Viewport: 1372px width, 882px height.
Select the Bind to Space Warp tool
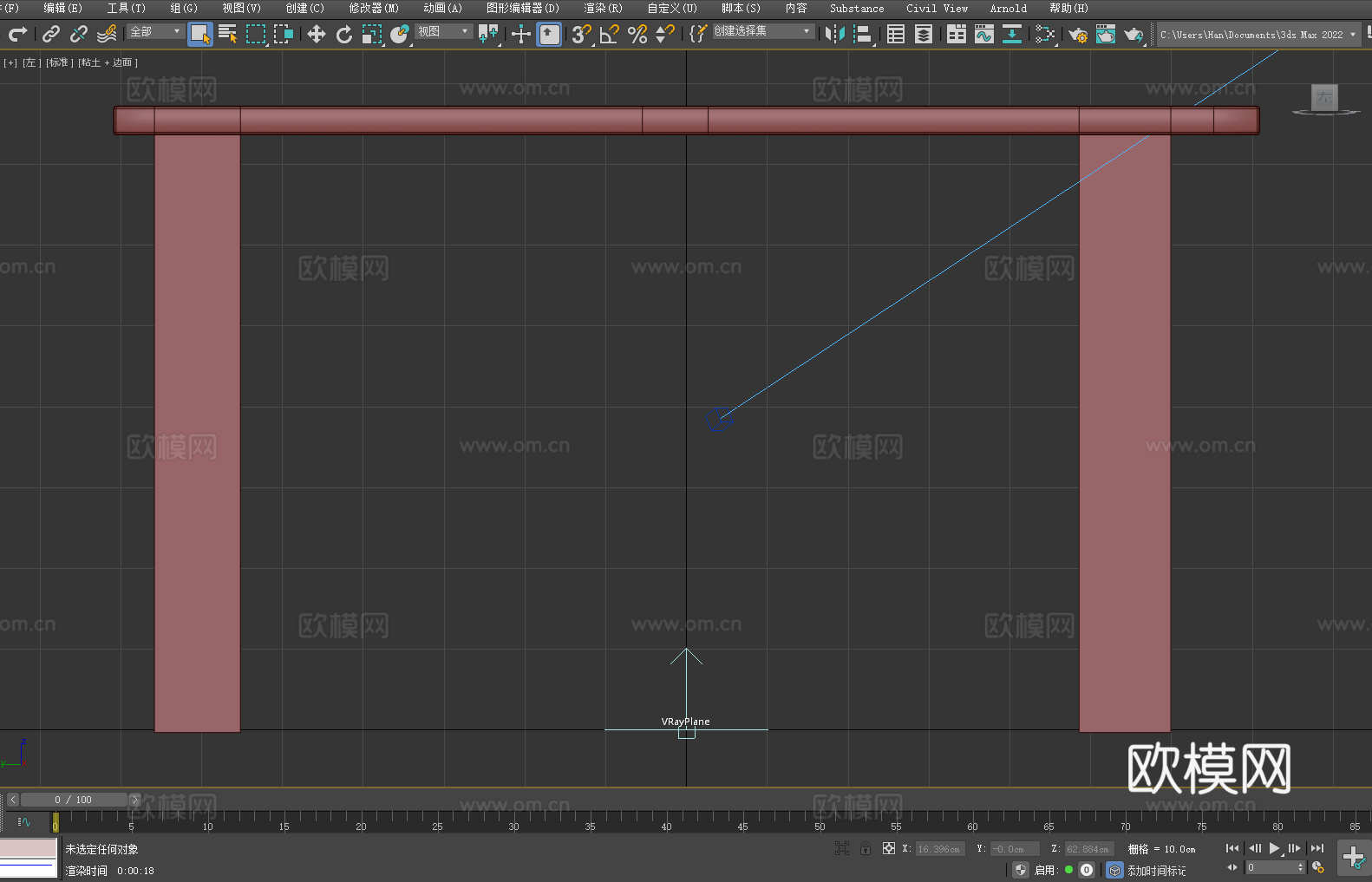(x=107, y=34)
